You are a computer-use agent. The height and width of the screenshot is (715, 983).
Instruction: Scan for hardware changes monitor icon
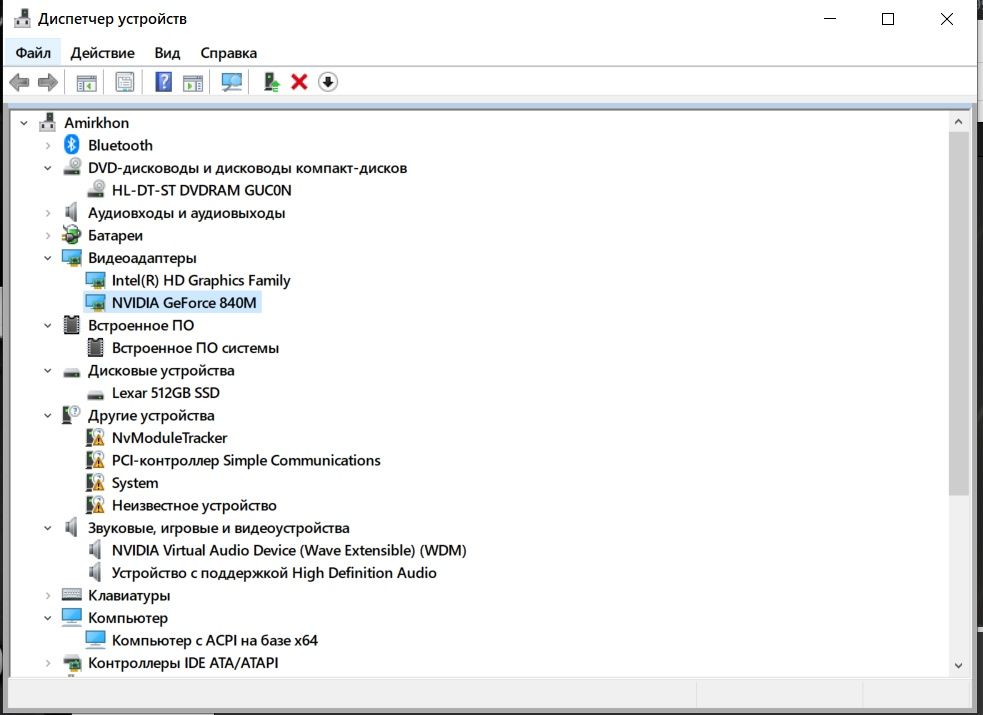232,82
